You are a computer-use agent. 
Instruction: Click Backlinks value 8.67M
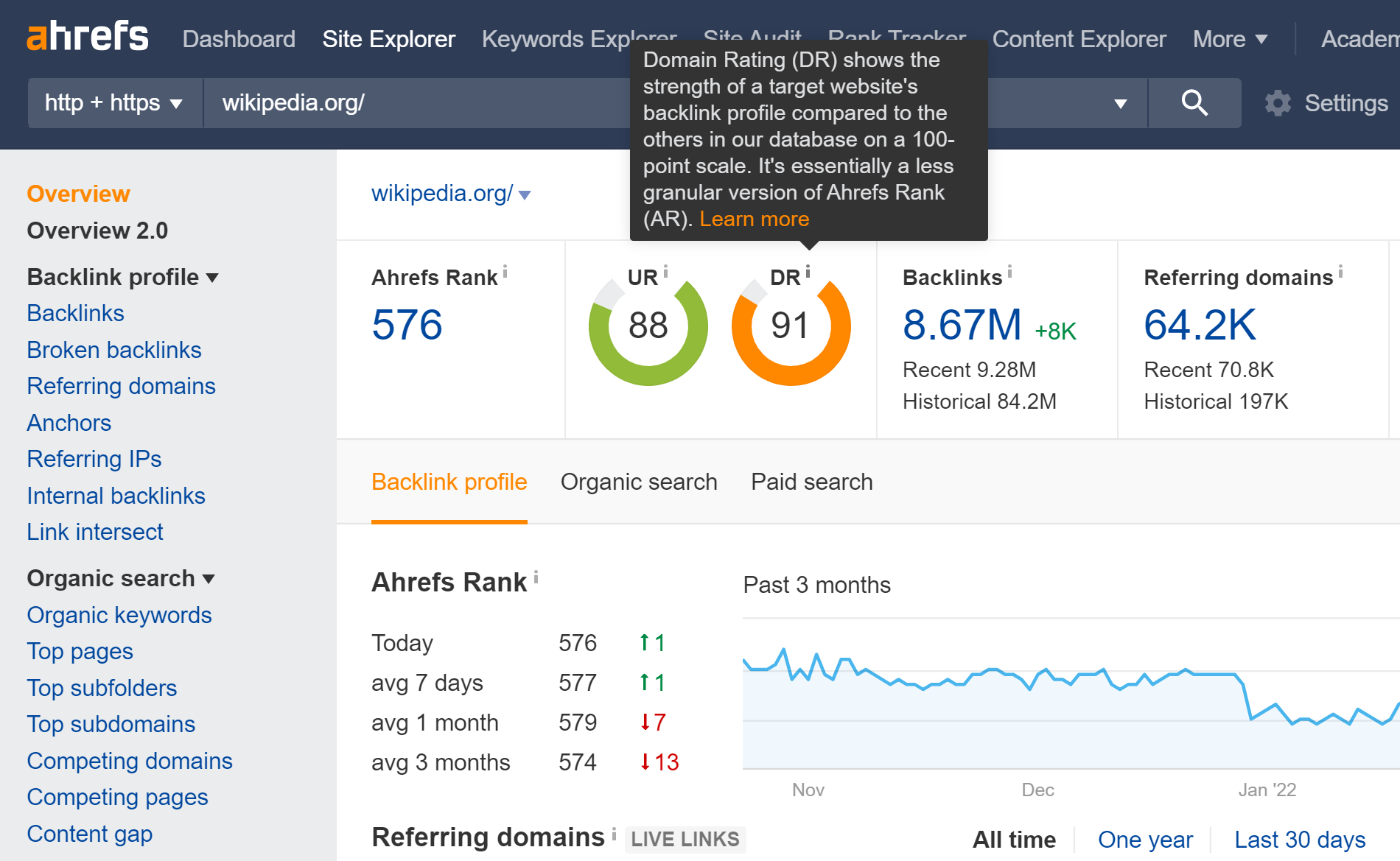(x=962, y=325)
